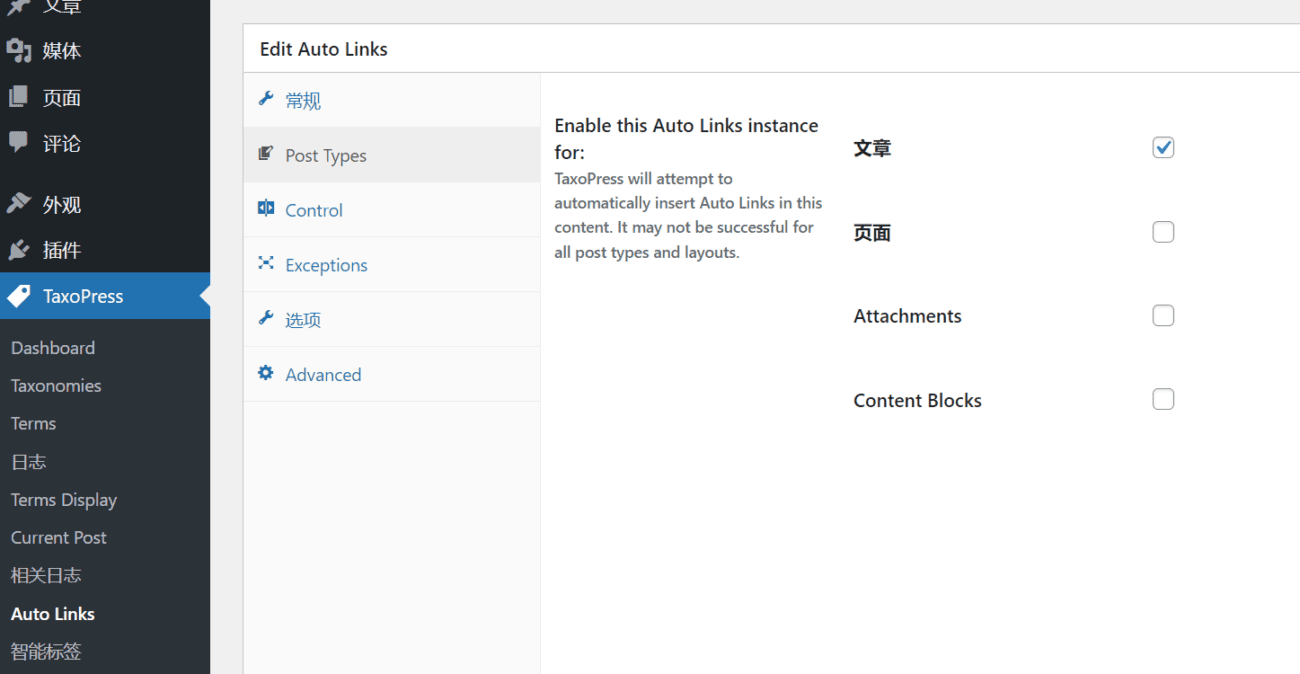1300x674 pixels.
Task: Click the Current Post submenu link
Action: pos(59,538)
